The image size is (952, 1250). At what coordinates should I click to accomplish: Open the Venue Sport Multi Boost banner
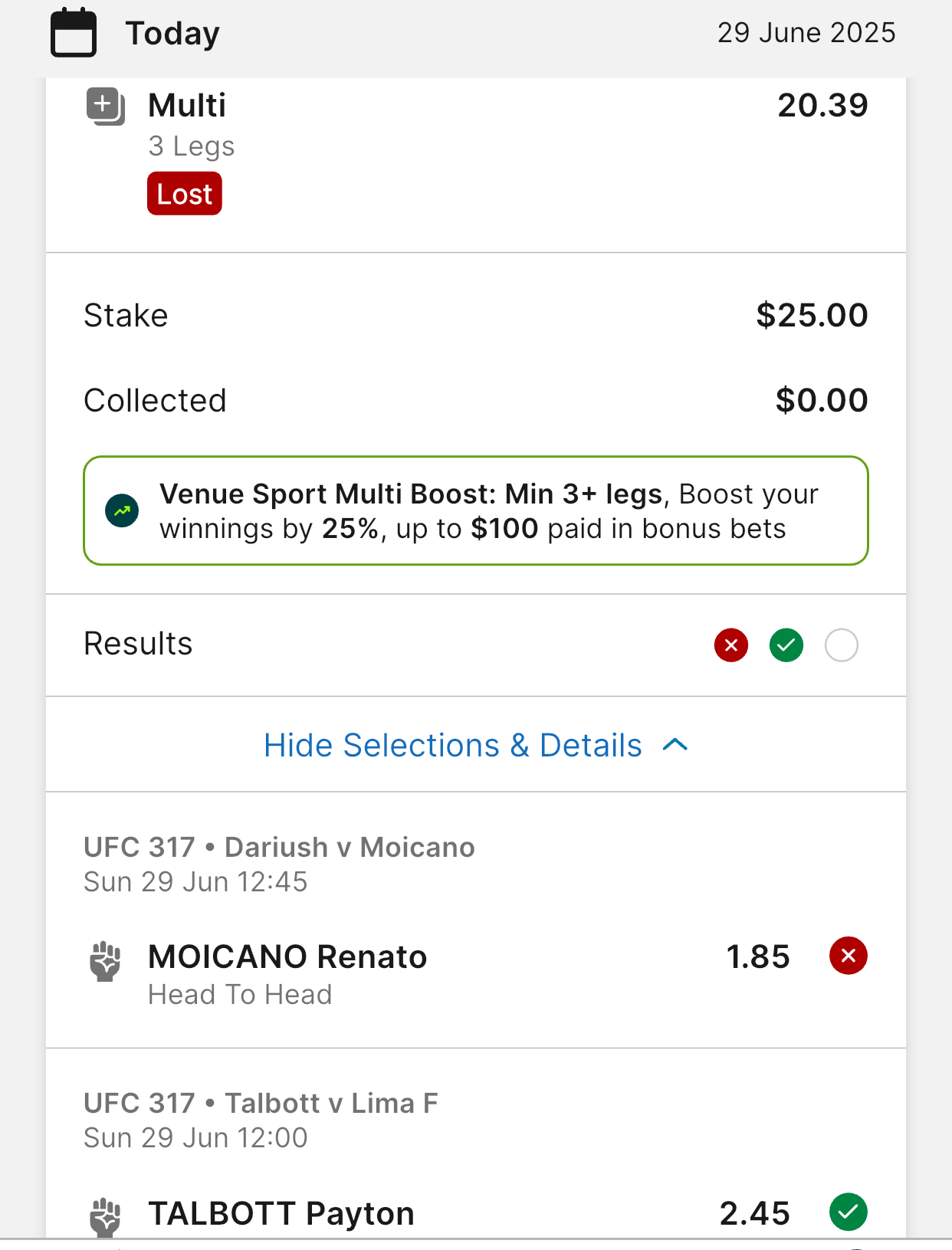476,510
